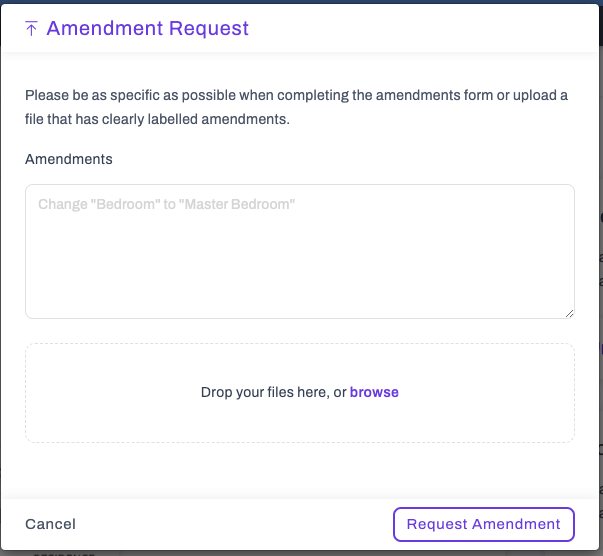Click the Amendment Request dialog title
603x556 pixels.
pyautogui.click(x=148, y=28)
